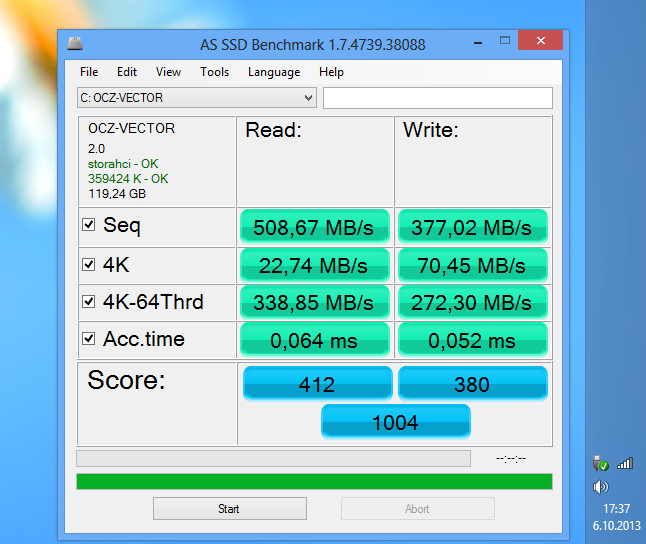Screen dimensions: 646x544
Task: Open the Help menu
Action: 331,72
